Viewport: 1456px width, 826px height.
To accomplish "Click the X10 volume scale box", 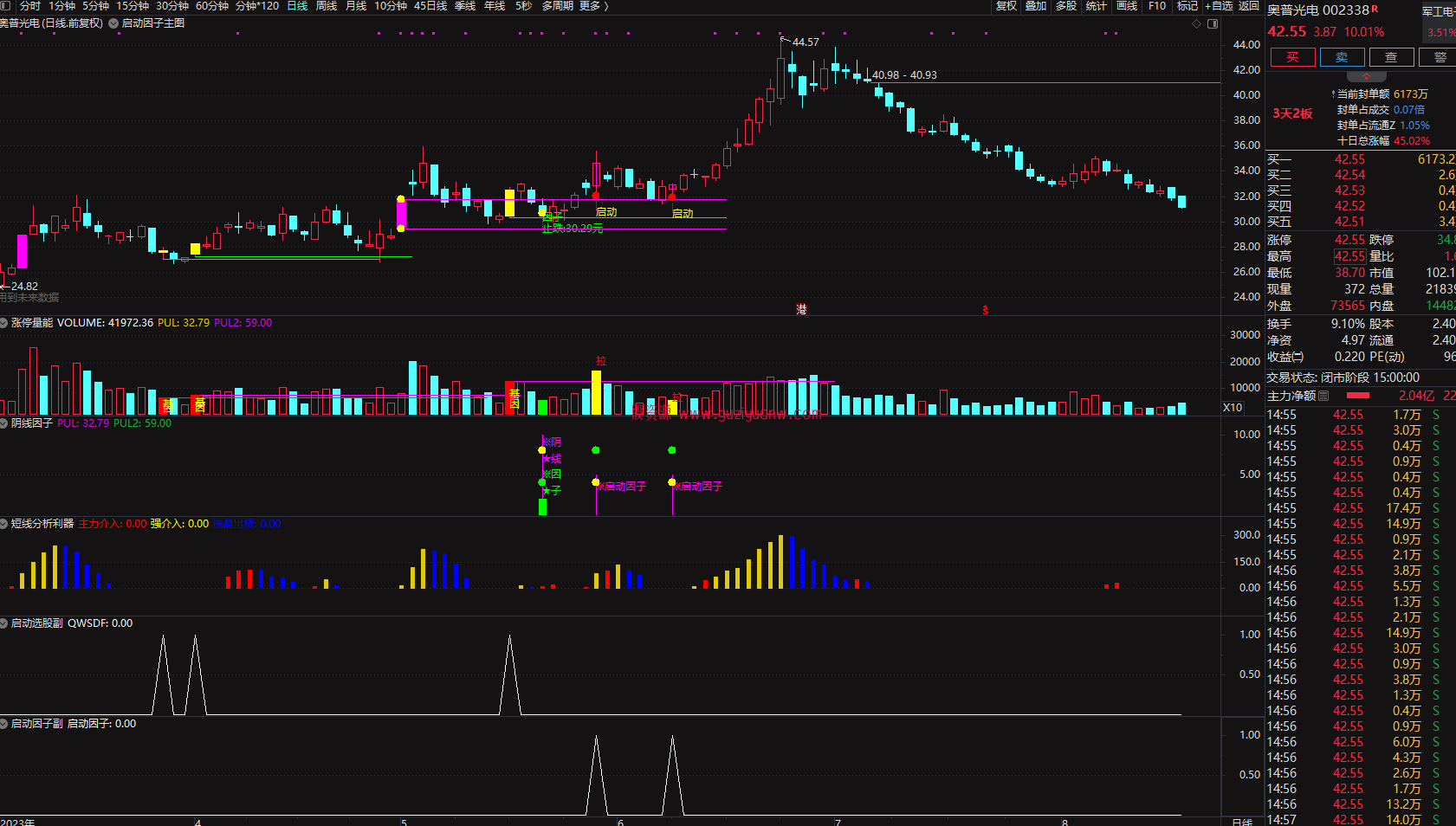I will [1232, 408].
